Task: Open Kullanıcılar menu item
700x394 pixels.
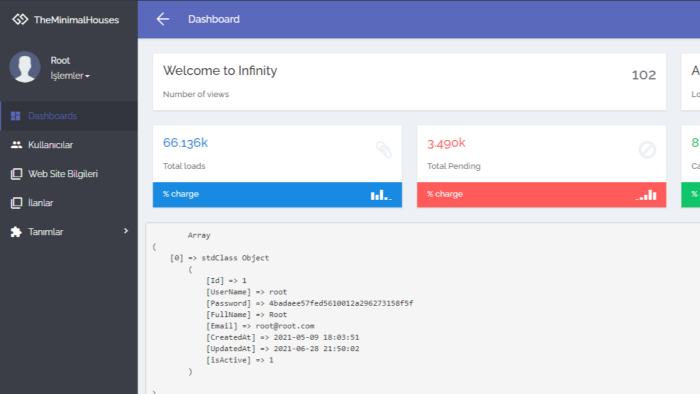Action: 69,145
